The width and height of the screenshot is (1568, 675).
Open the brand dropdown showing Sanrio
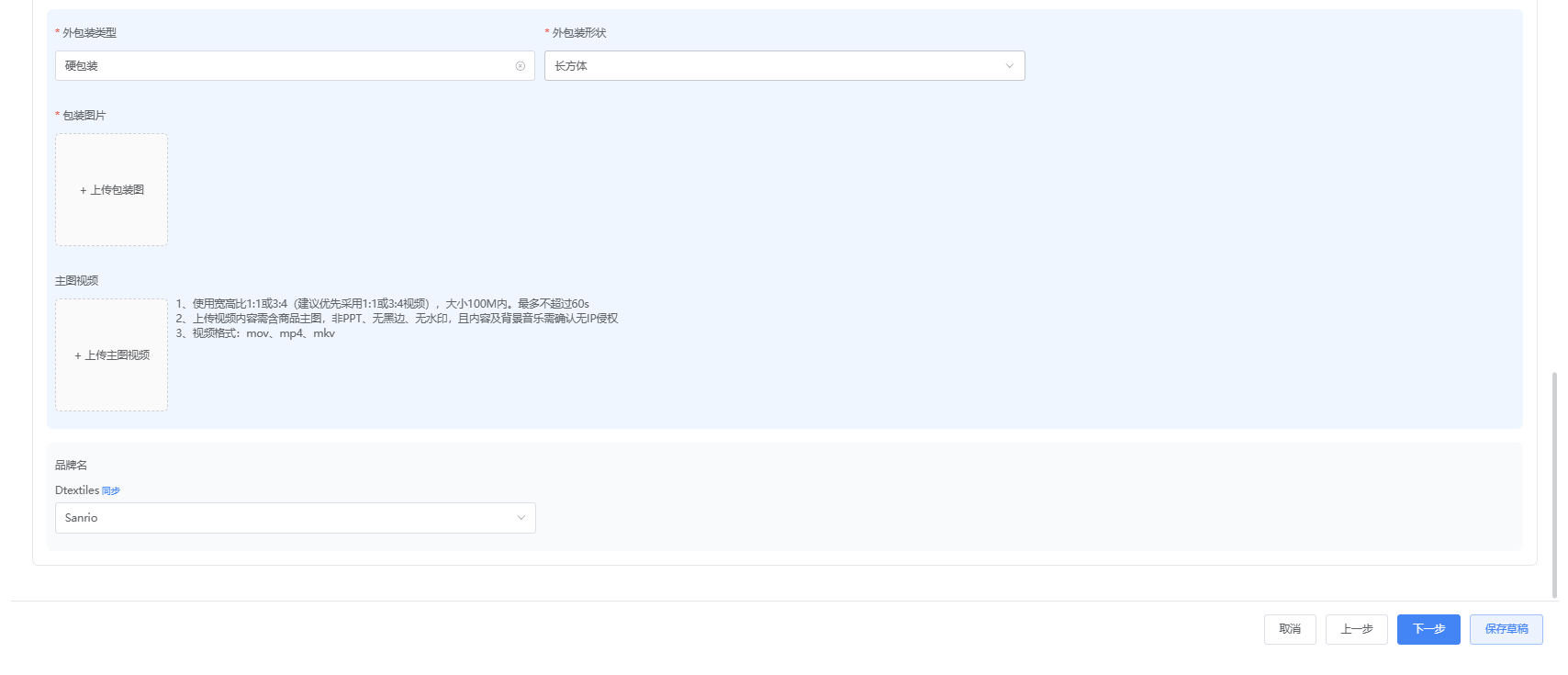point(296,518)
